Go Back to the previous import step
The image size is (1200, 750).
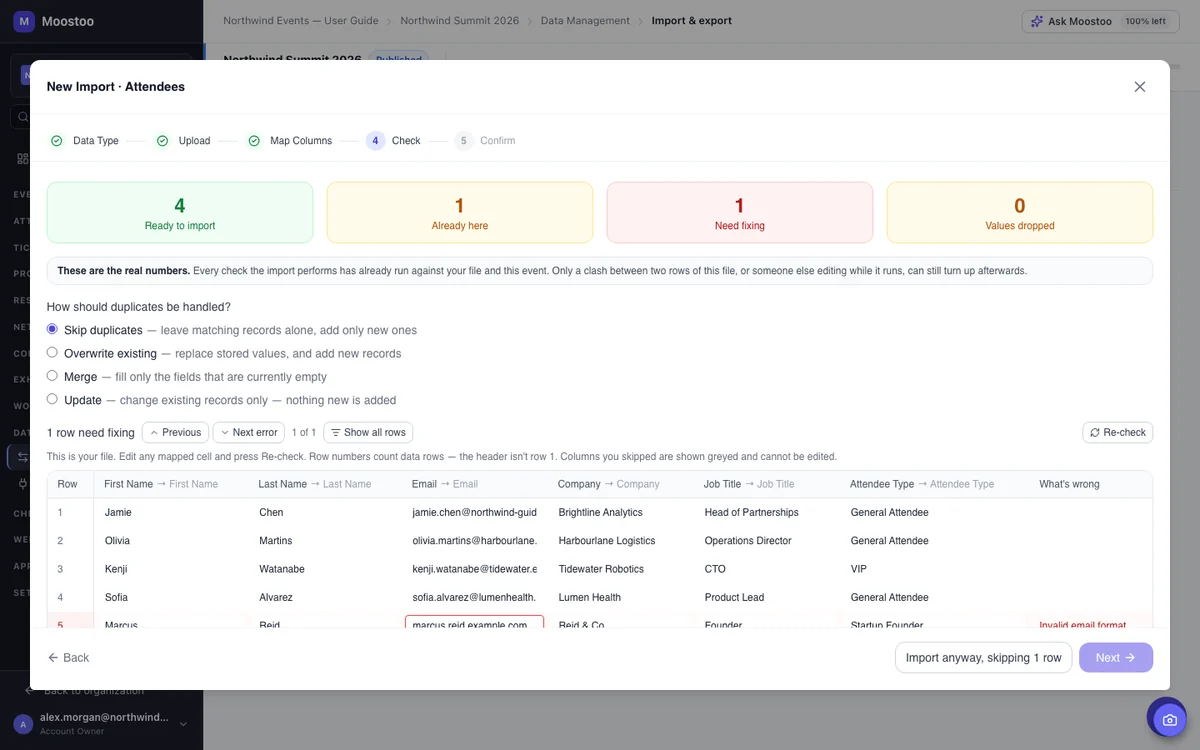pyautogui.click(x=68, y=658)
